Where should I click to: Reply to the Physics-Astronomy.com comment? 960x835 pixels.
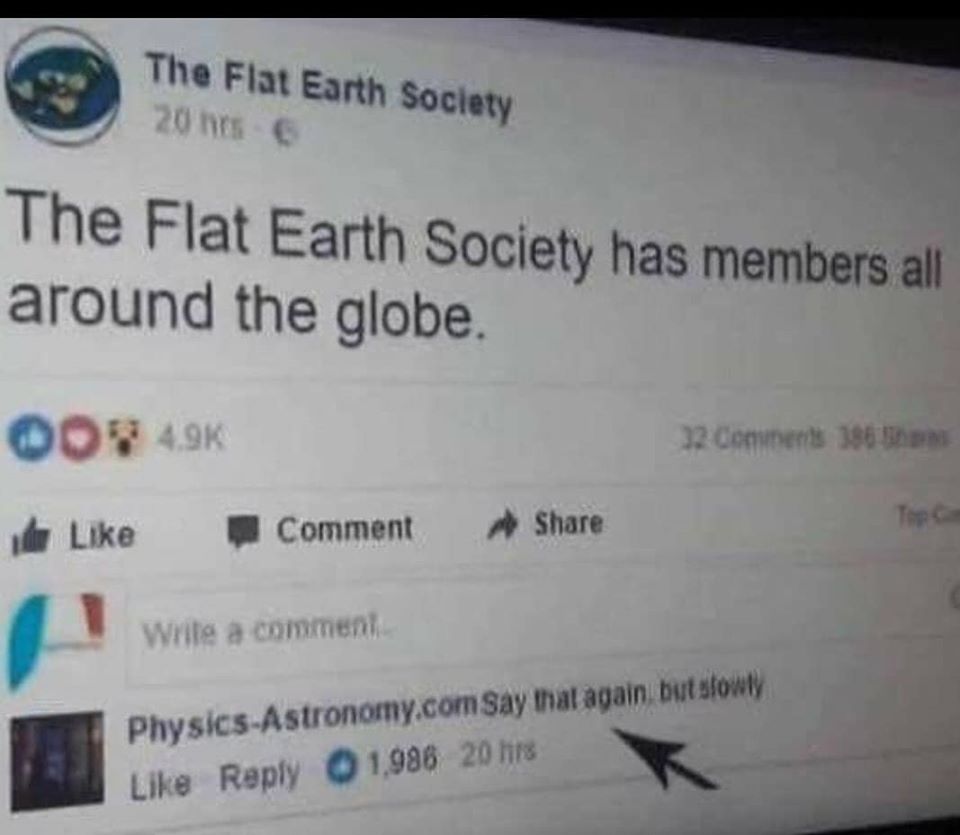259,776
